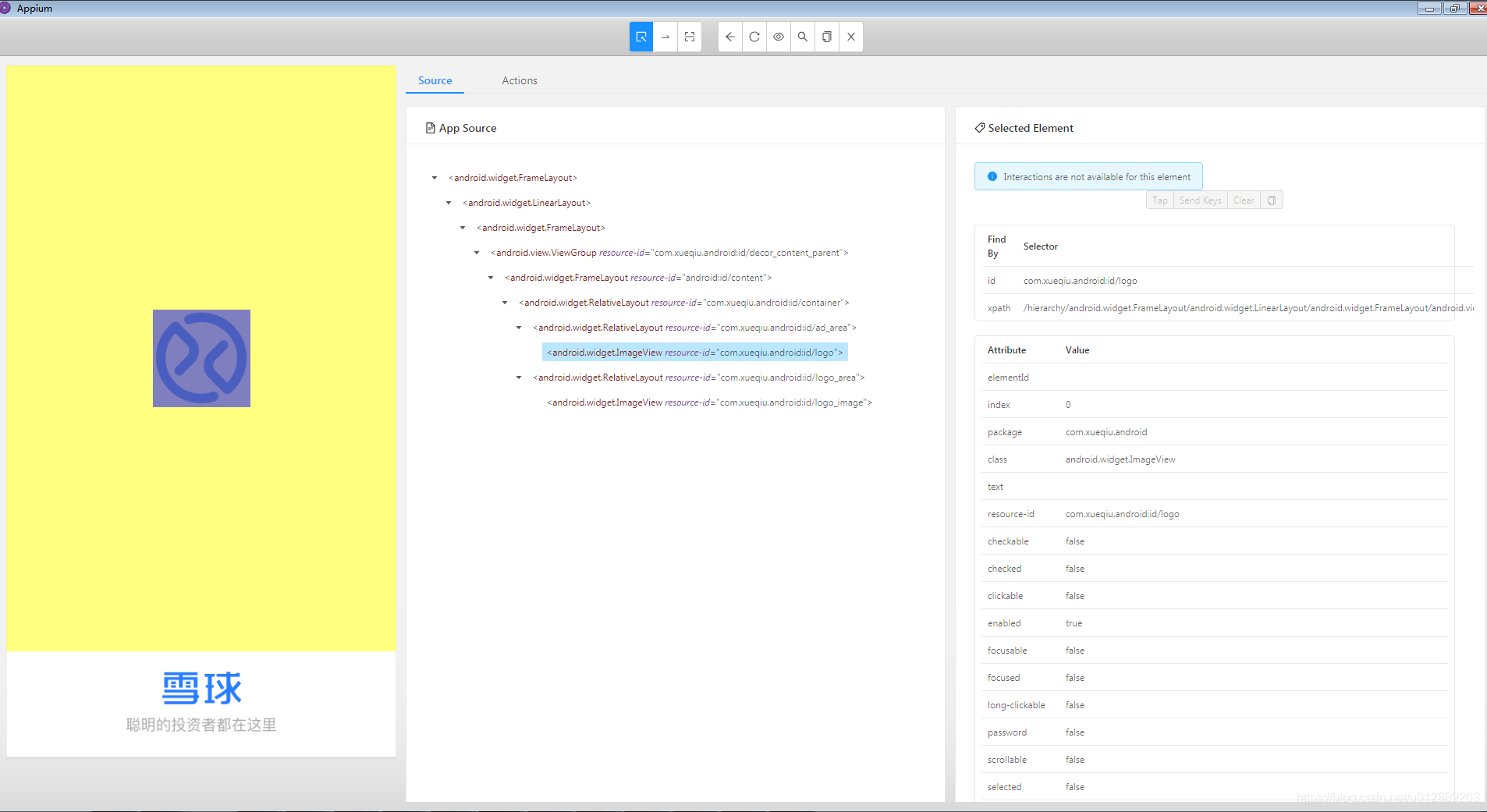
Task: Collapse the android:id/content FrameLayout node
Action: point(491,278)
